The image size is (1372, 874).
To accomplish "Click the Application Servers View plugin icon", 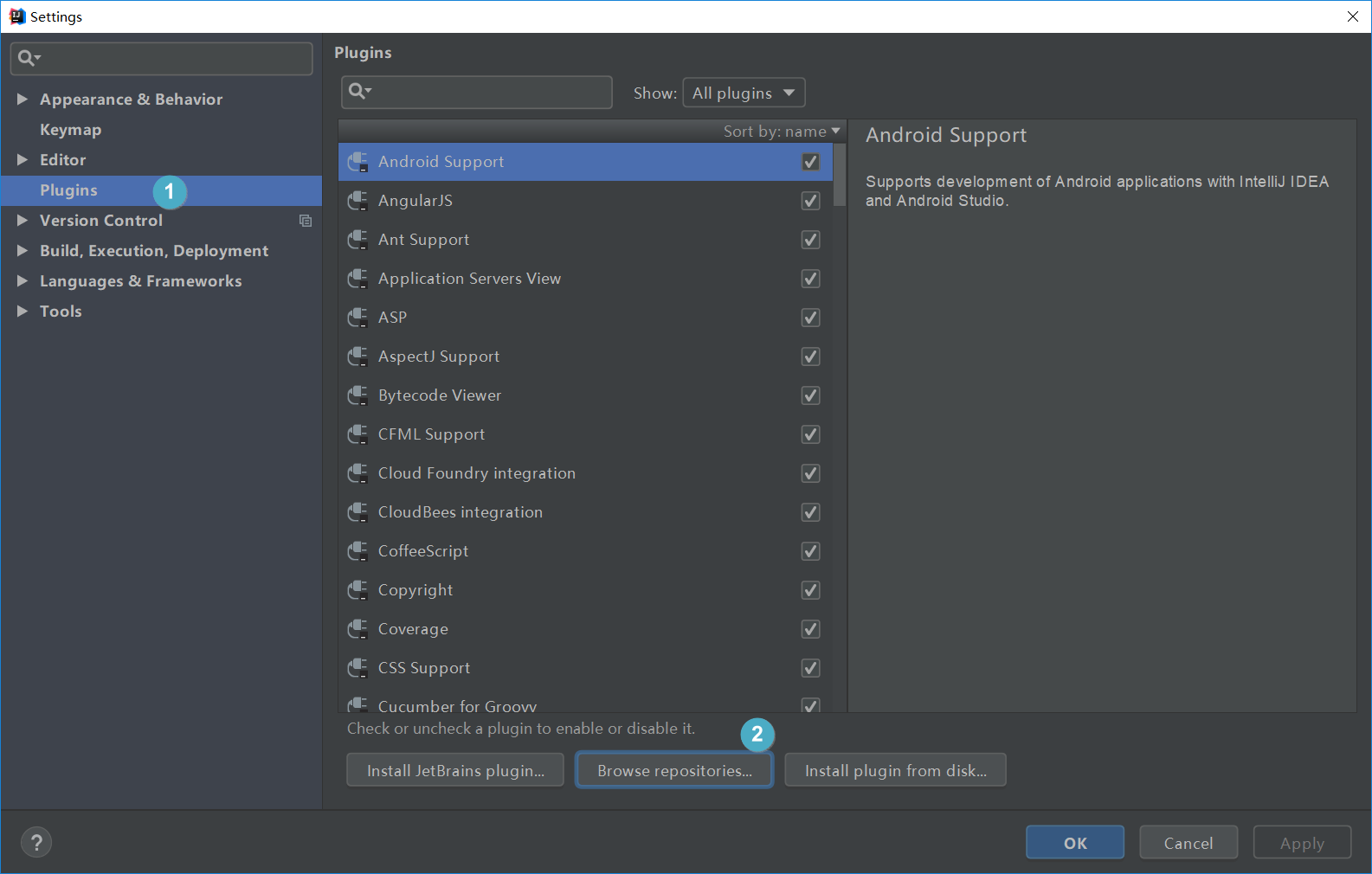I will [357, 279].
